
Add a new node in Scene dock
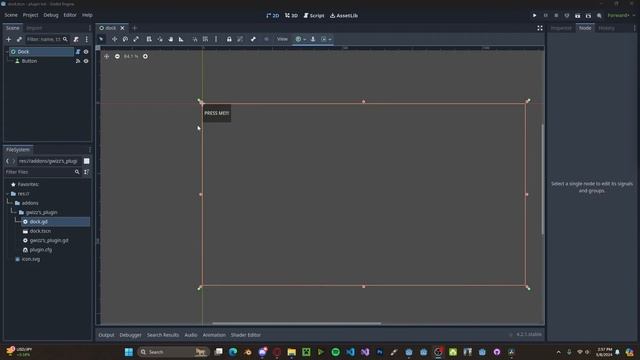(x=9, y=39)
